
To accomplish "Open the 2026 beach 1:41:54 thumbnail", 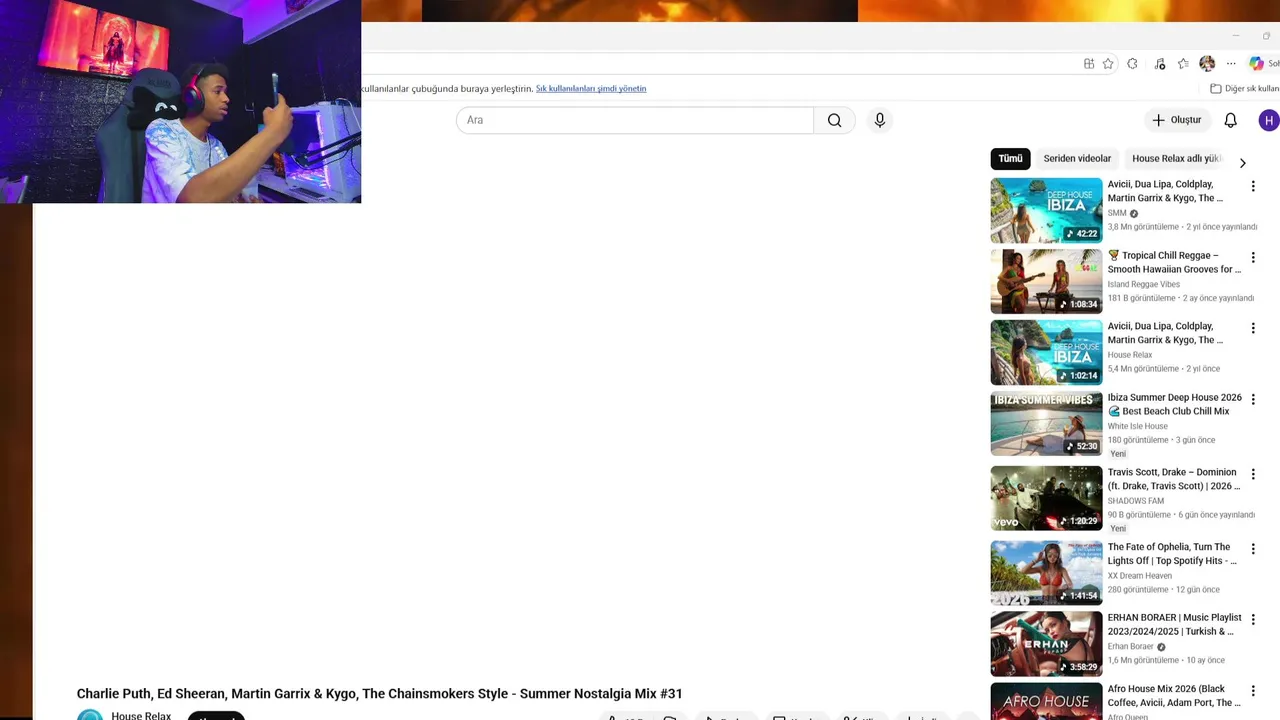I will (1046, 574).
